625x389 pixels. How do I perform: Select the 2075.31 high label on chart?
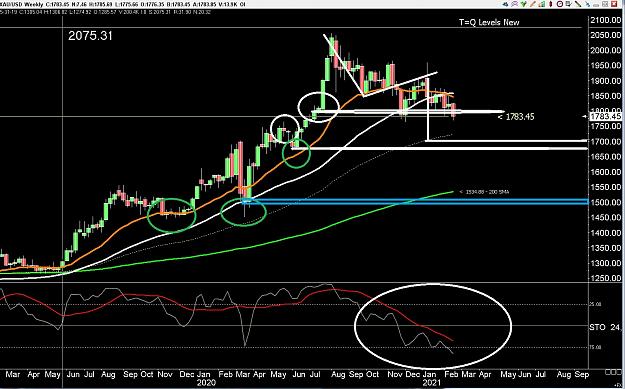90,36
